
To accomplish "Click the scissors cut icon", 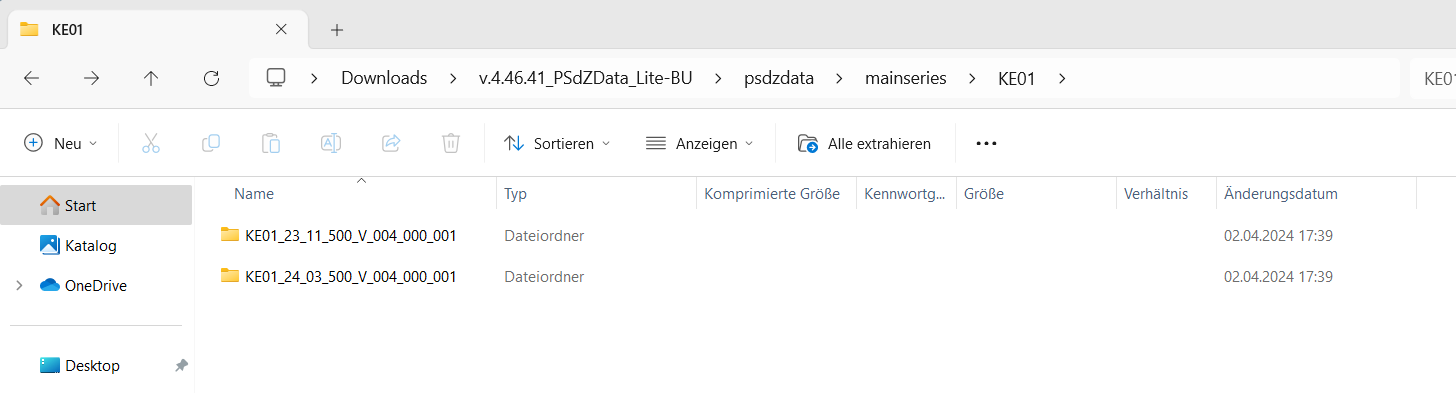I will click(151, 143).
